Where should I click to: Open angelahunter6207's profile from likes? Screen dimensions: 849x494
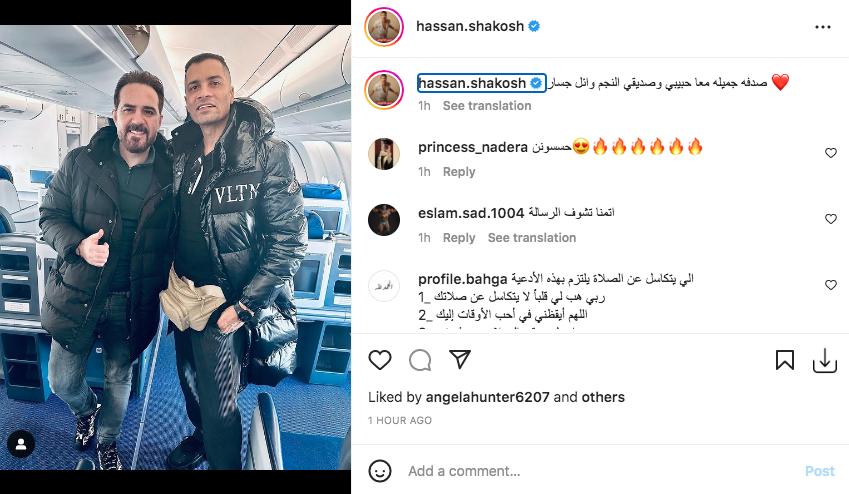tap(487, 397)
